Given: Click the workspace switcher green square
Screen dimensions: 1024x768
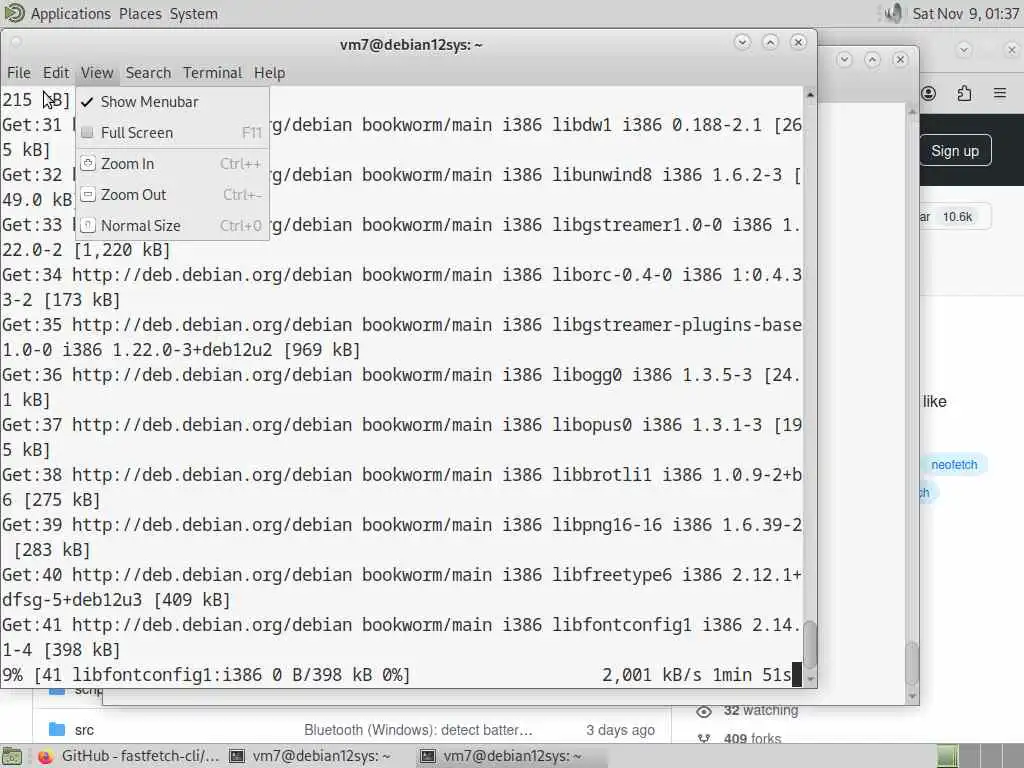Looking at the screenshot, I should pyautogui.click(x=948, y=756).
